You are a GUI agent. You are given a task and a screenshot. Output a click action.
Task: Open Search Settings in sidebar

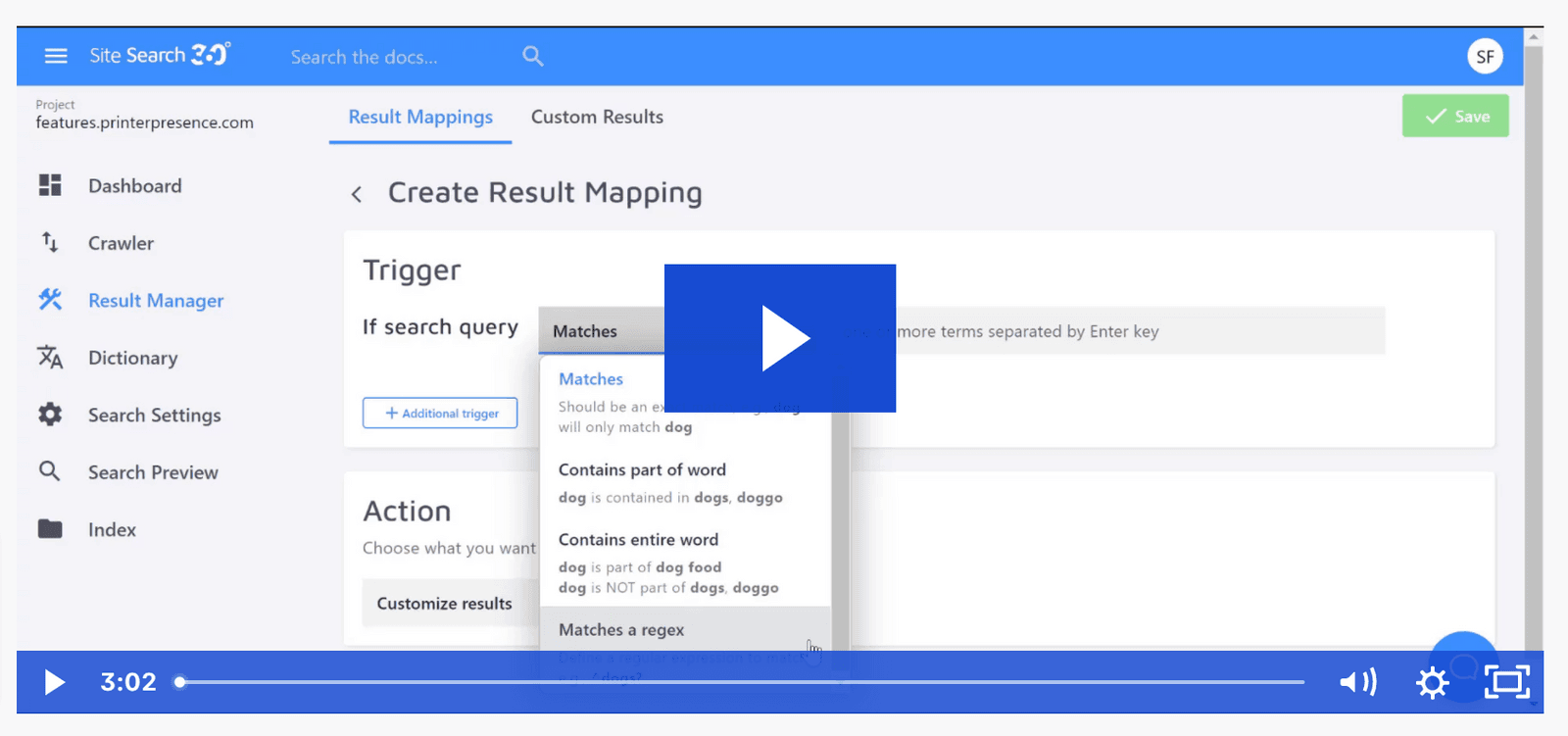(155, 415)
